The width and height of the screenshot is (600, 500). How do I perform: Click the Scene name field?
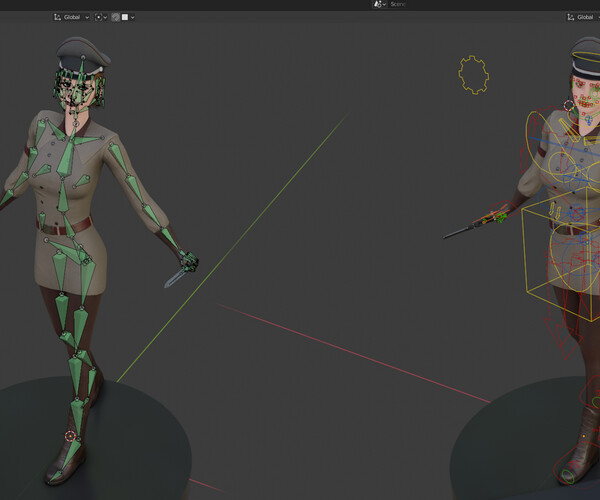click(x=398, y=4)
